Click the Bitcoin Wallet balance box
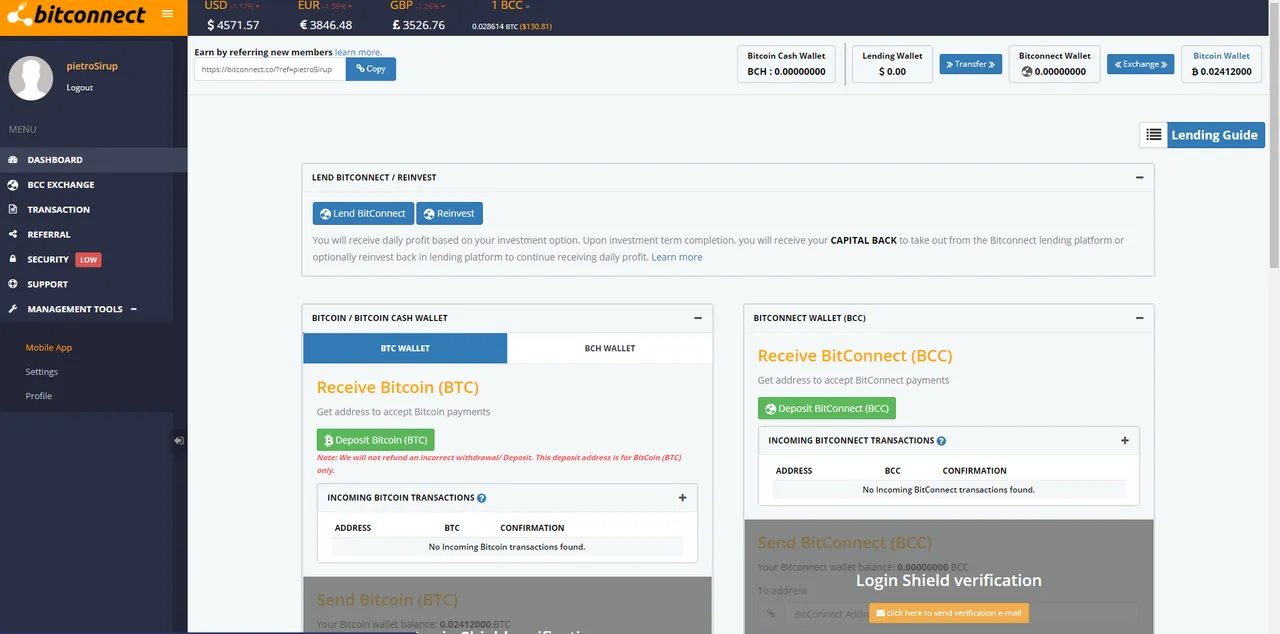Image resolution: width=1280 pixels, height=634 pixels. tap(1221, 64)
